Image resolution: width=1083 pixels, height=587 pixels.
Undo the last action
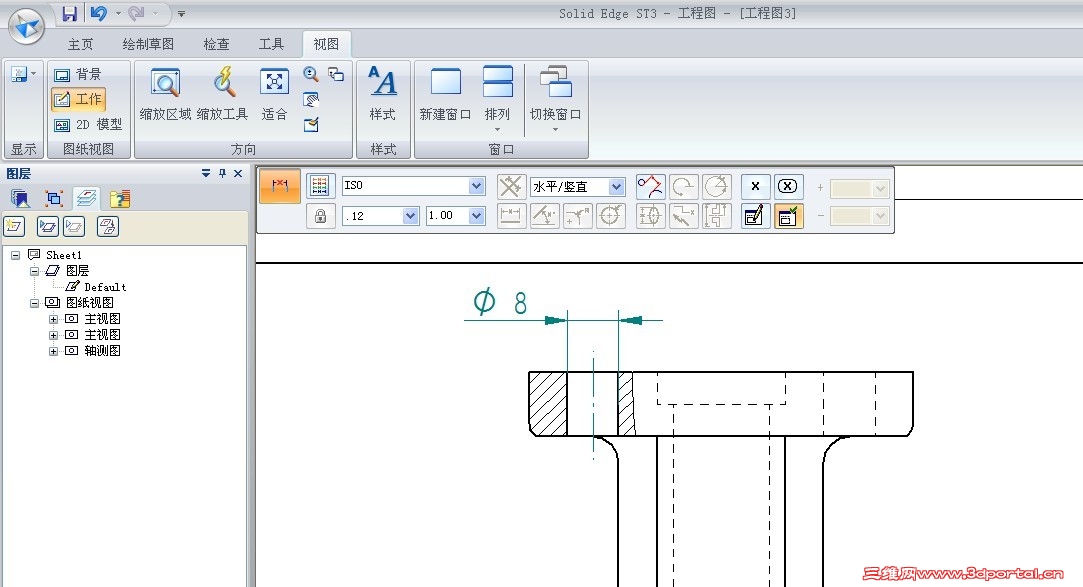[99, 13]
